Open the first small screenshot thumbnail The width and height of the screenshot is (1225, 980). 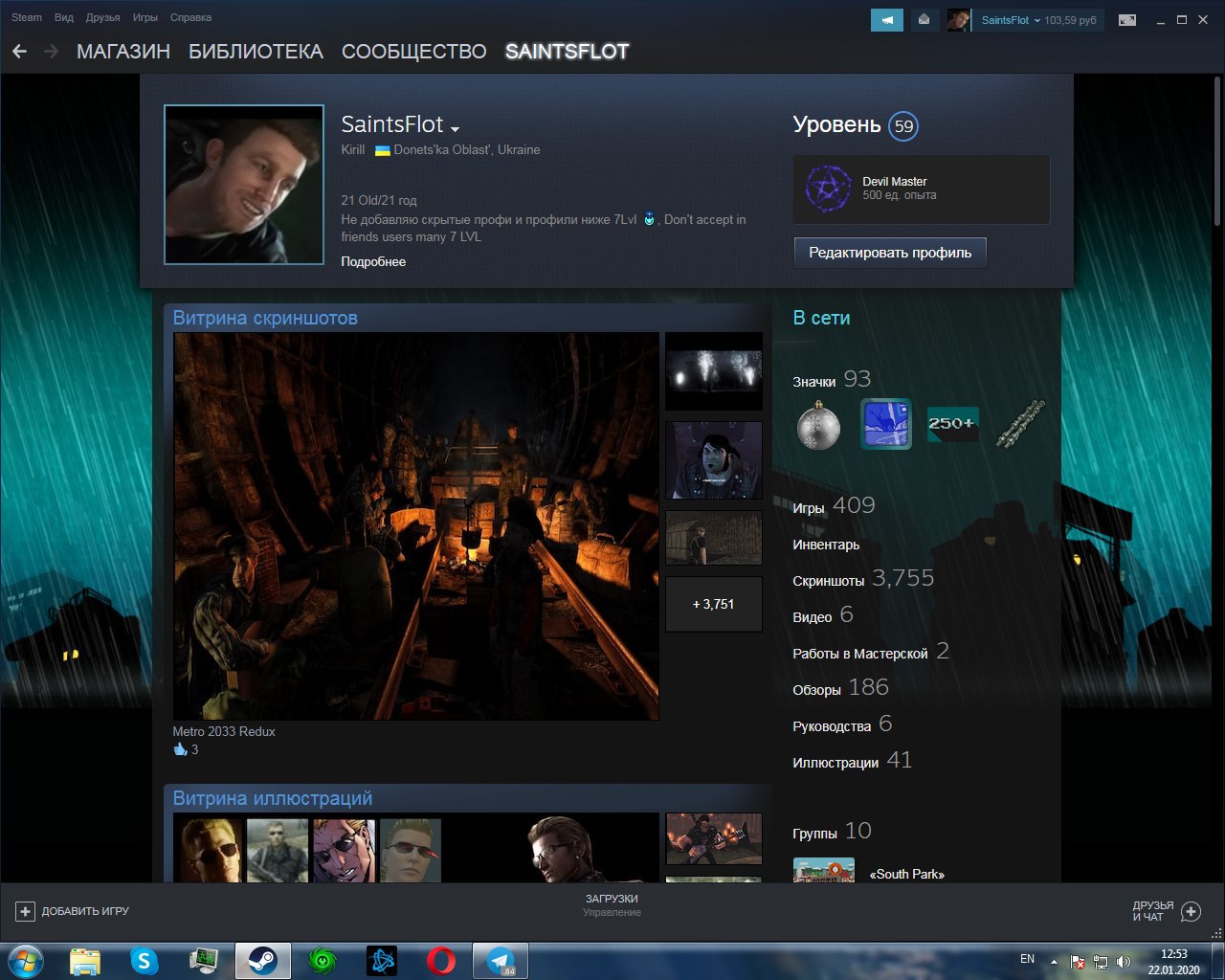click(x=714, y=371)
